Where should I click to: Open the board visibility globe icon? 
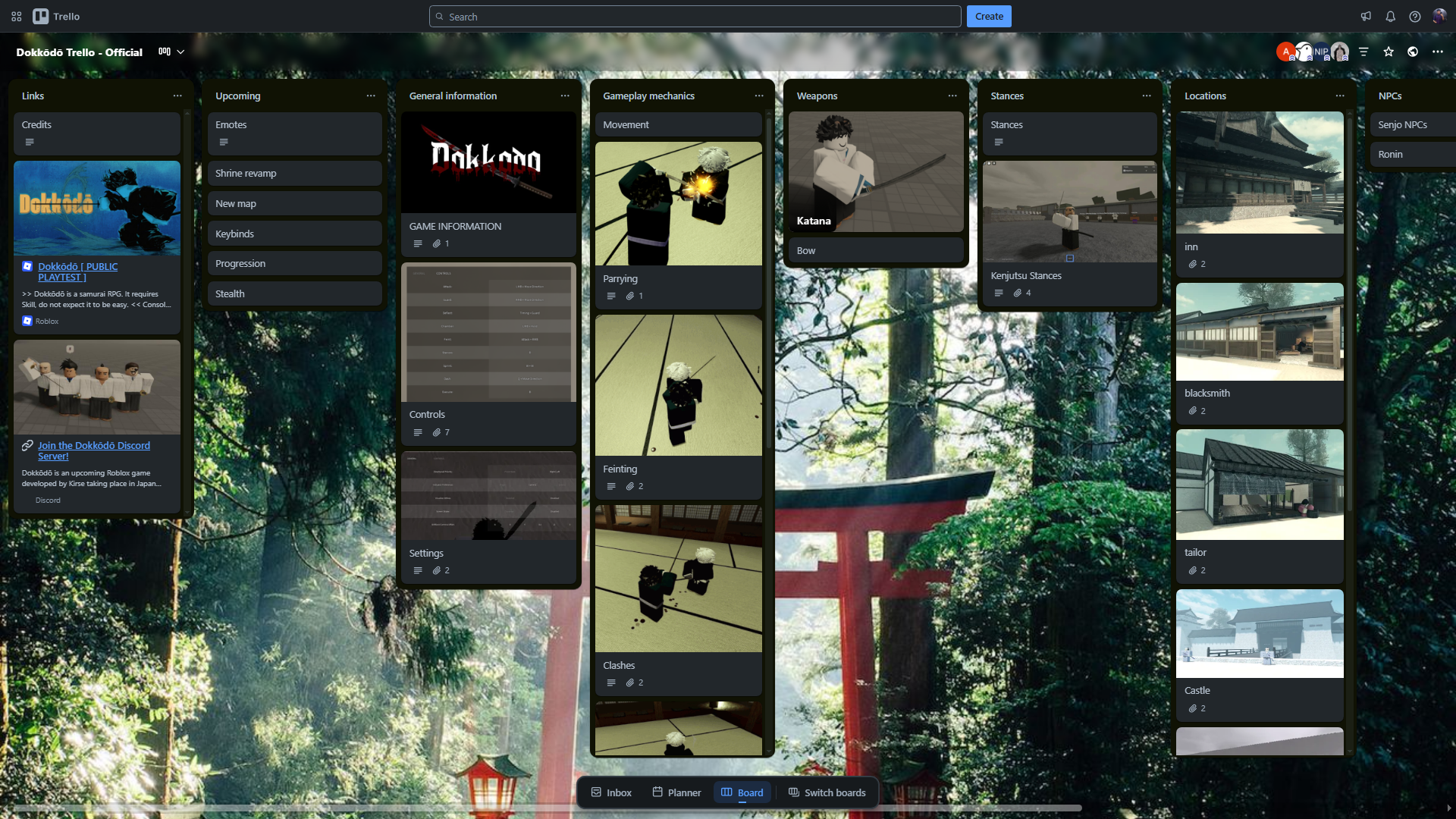[x=1413, y=52]
